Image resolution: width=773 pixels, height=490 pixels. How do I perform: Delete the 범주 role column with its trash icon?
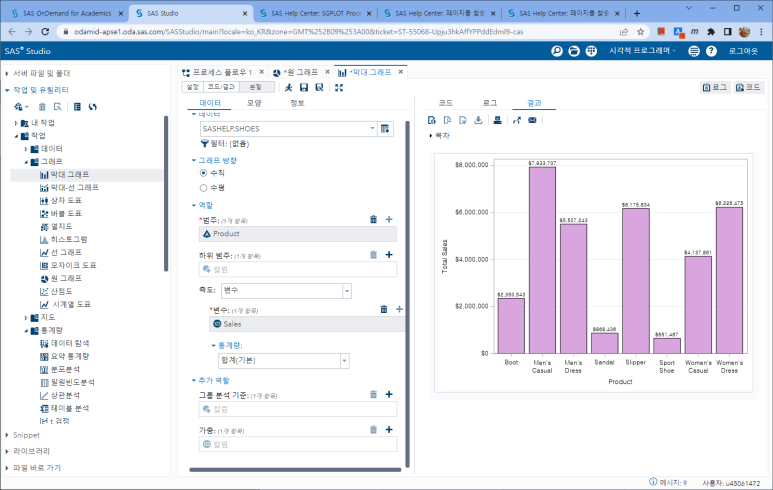tap(373, 219)
